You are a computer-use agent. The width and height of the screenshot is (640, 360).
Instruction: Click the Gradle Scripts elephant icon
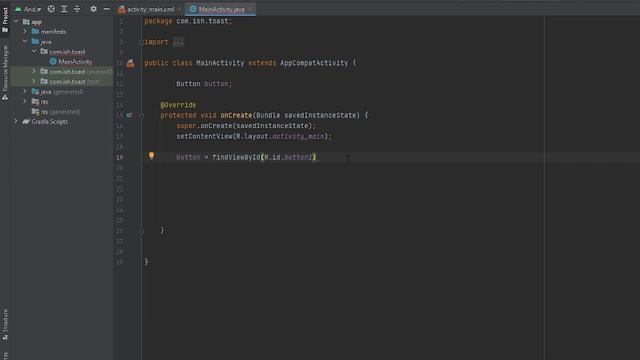26,121
